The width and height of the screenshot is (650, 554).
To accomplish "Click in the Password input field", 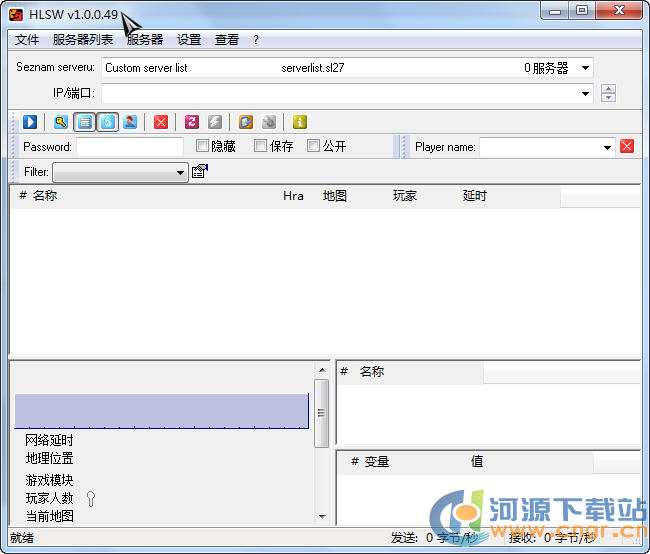I will pyautogui.click(x=130, y=147).
